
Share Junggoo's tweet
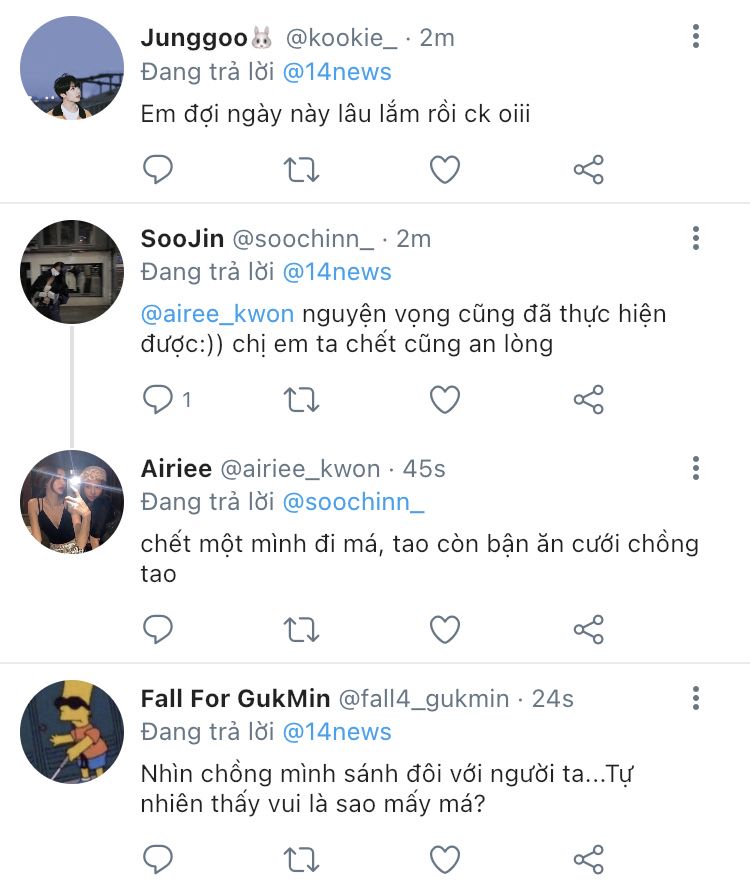click(589, 170)
